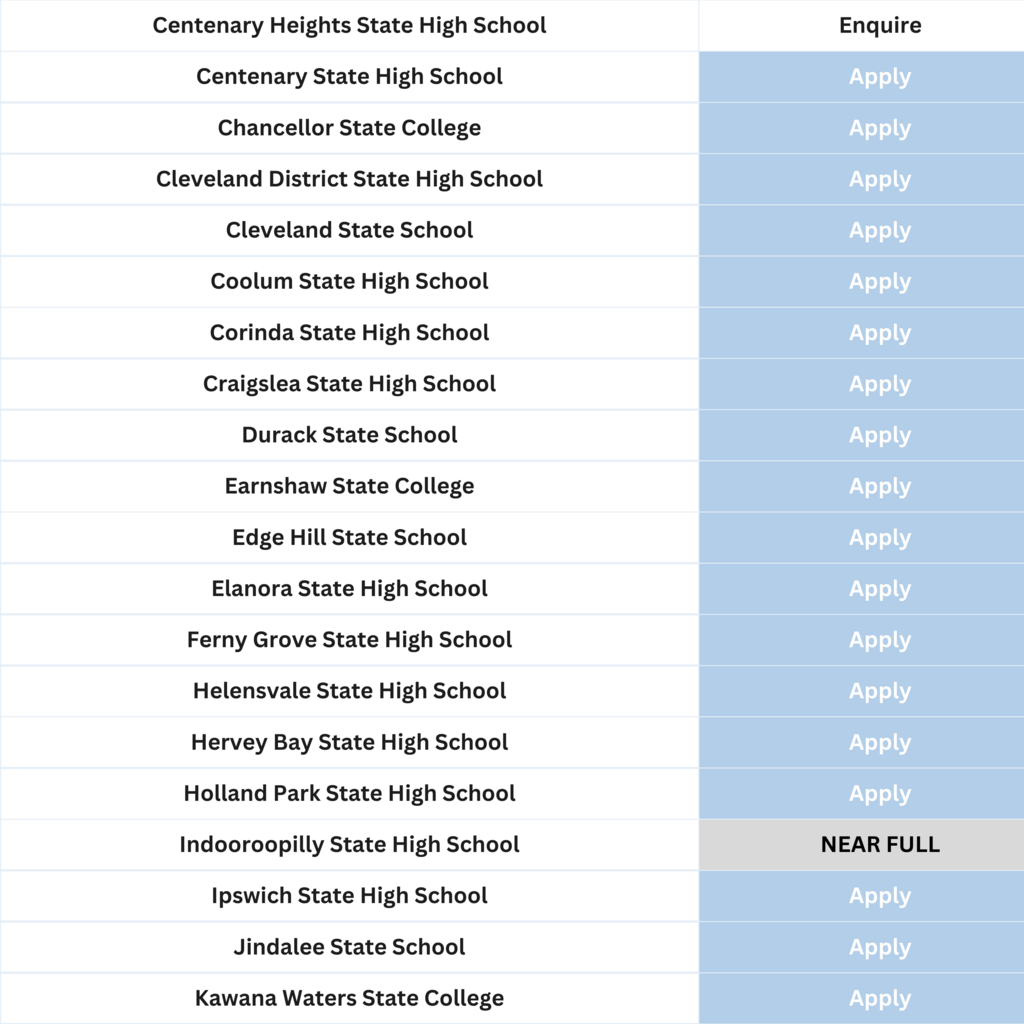The width and height of the screenshot is (1024, 1024).
Task: Apply to Earnshaw State College
Action: point(880,487)
